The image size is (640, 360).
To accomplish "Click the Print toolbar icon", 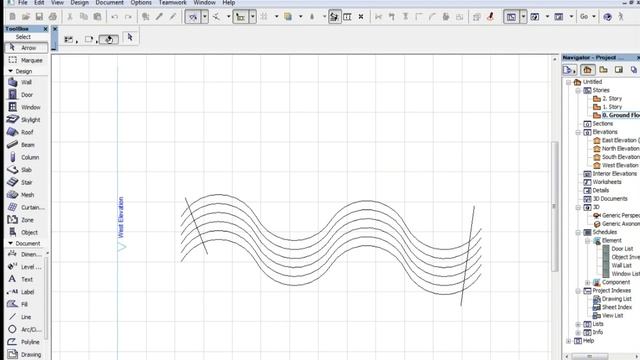I will point(53,17).
